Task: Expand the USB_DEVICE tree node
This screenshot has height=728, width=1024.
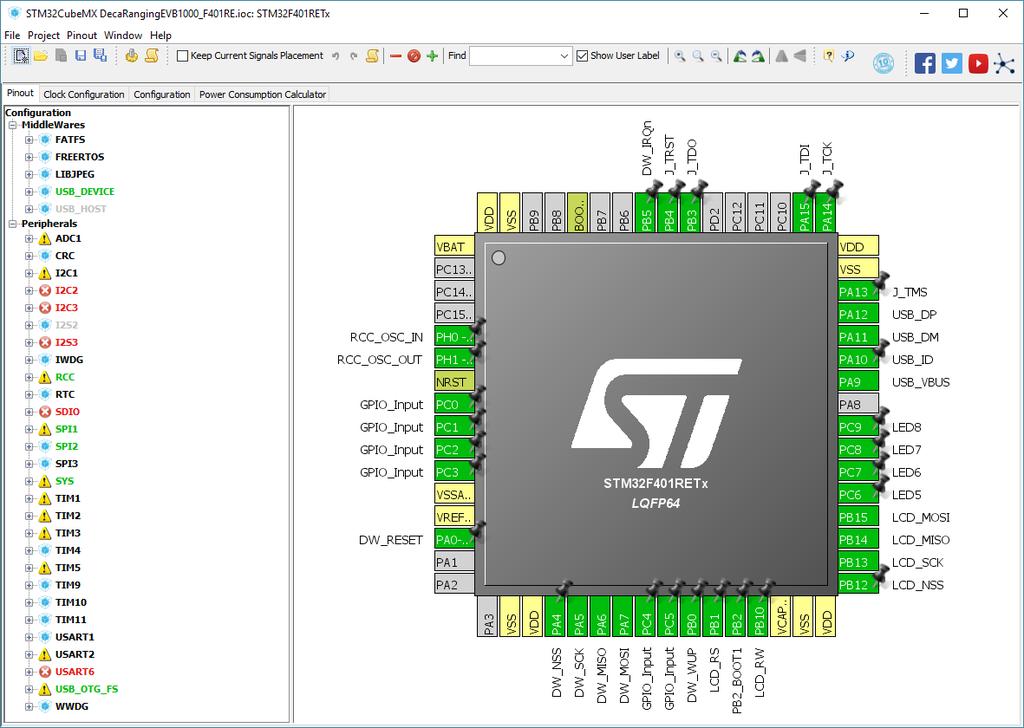Action: point(29,192)
